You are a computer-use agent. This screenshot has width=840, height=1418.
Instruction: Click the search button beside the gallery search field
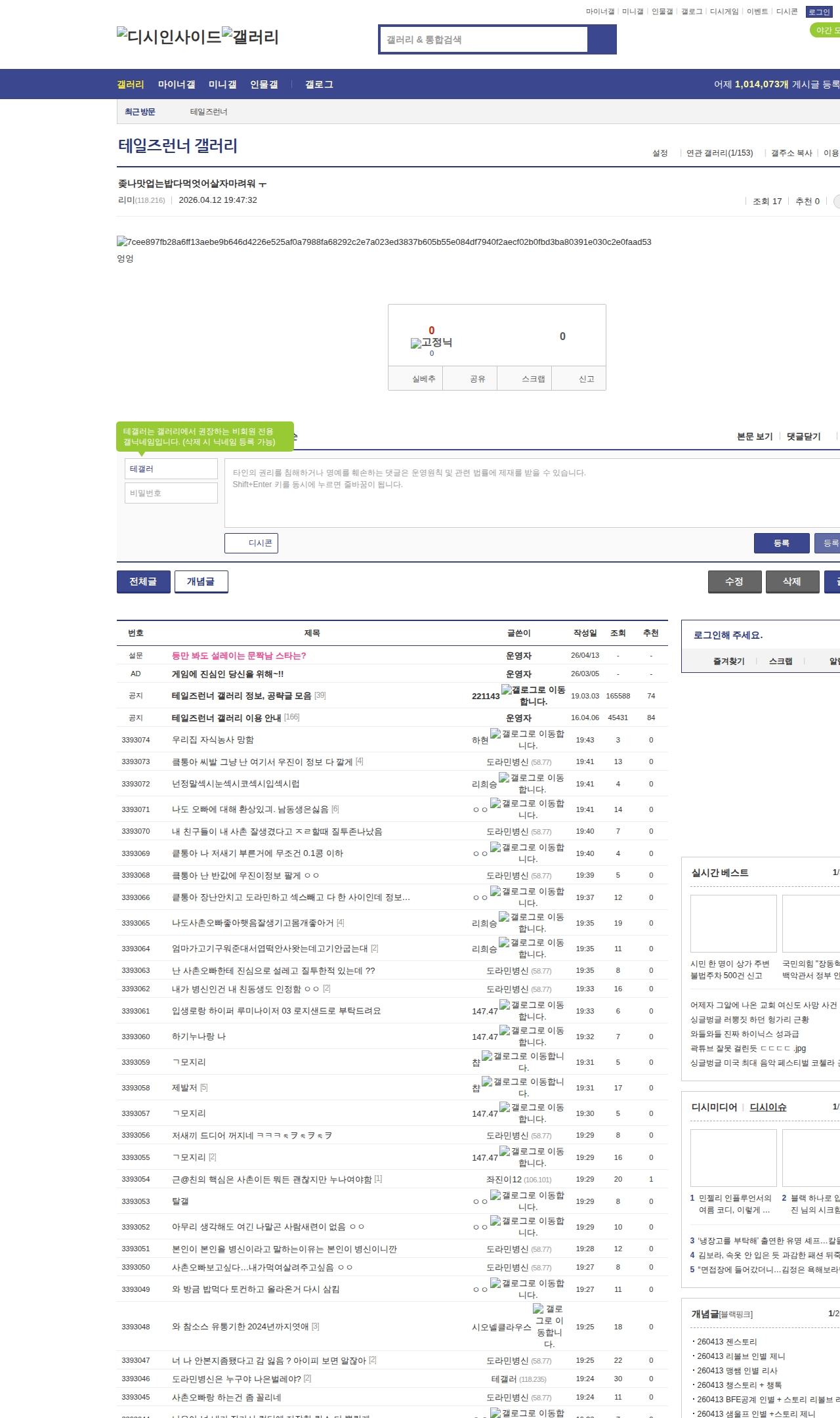coord(602,39)
